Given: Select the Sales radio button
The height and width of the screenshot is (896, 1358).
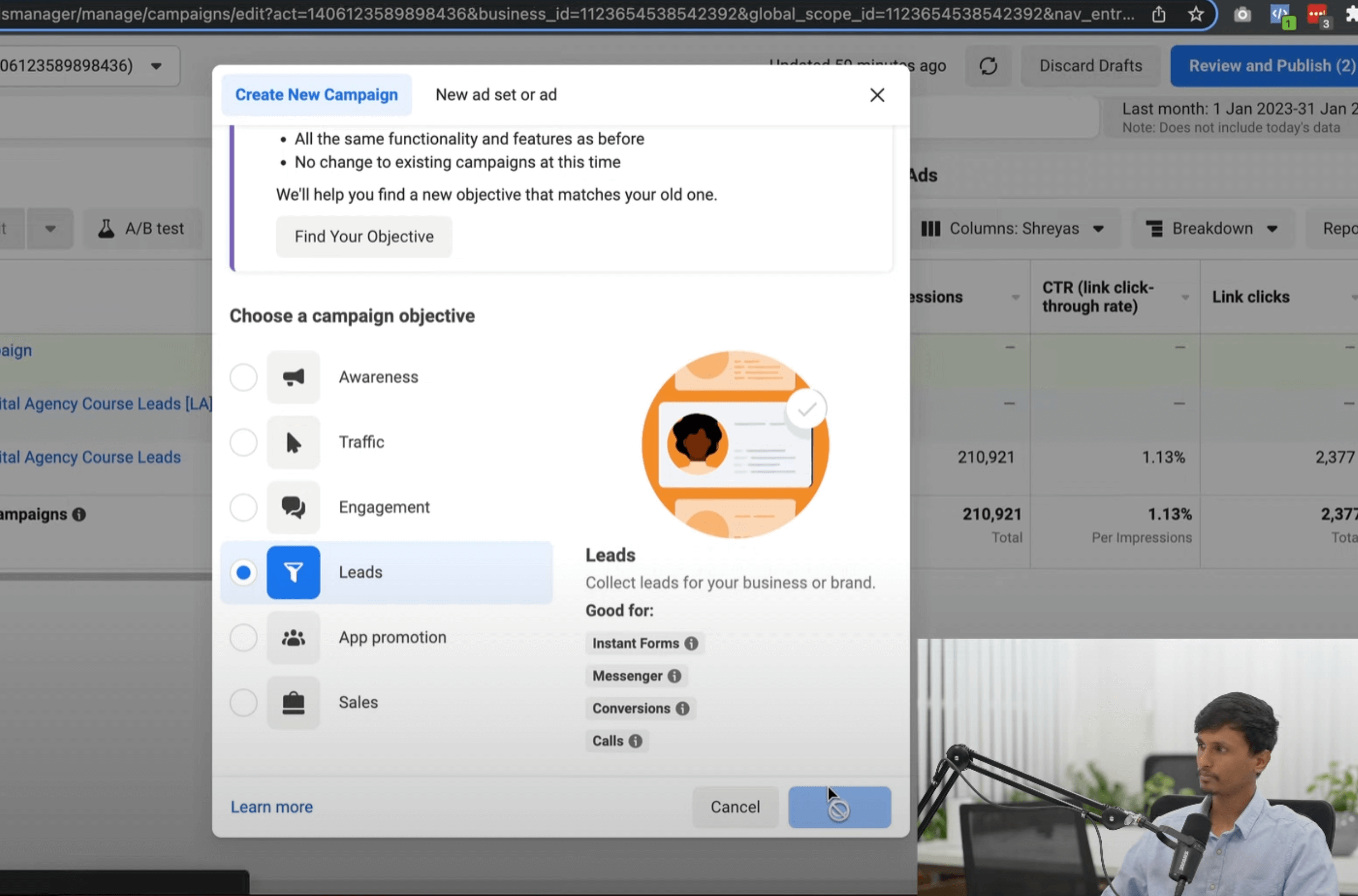Looking at the screenshot, I should [243, 703].
